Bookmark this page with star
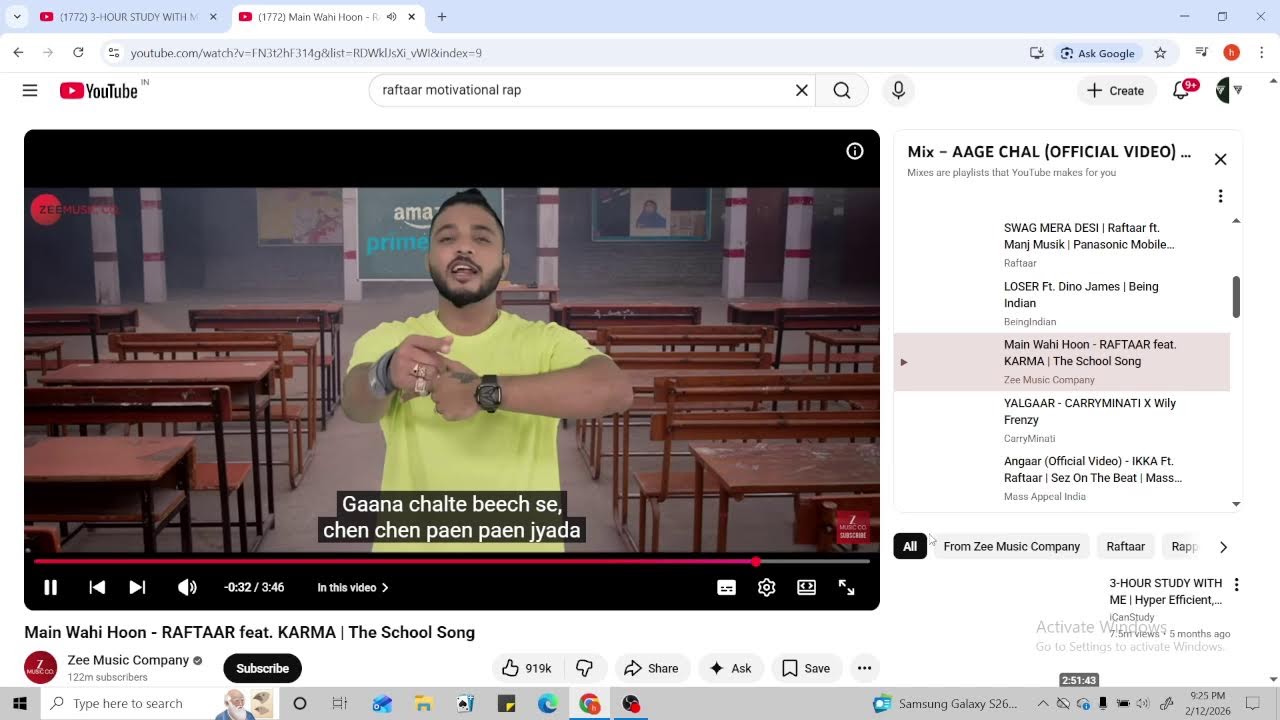This screenshot has height=720, width=1280. (x=1160, y=53)
